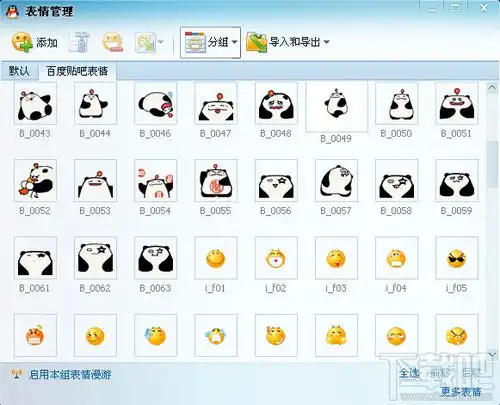
Task: Select angry orange face in bottom row
Action: 35,335
